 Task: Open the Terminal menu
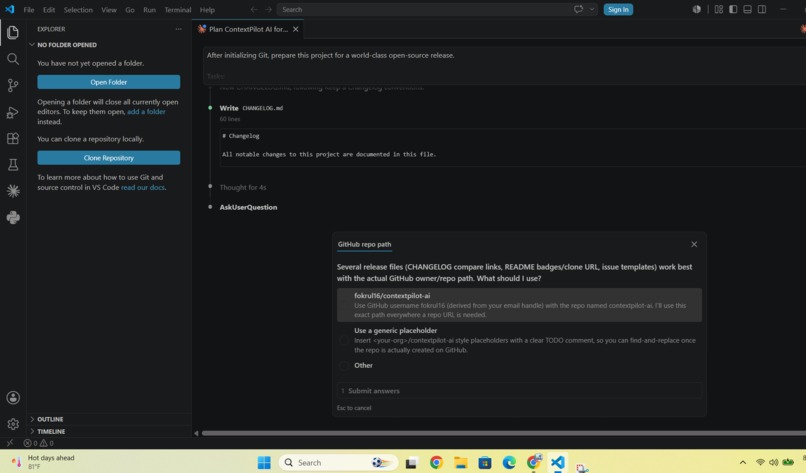(x=178, y=9)
